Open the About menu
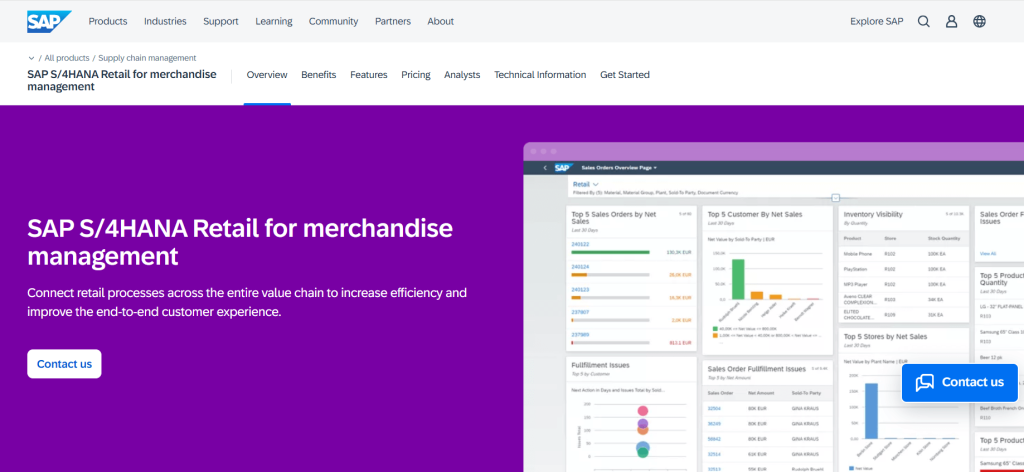The image size is (1024, 472). click(x=441, y=21)
